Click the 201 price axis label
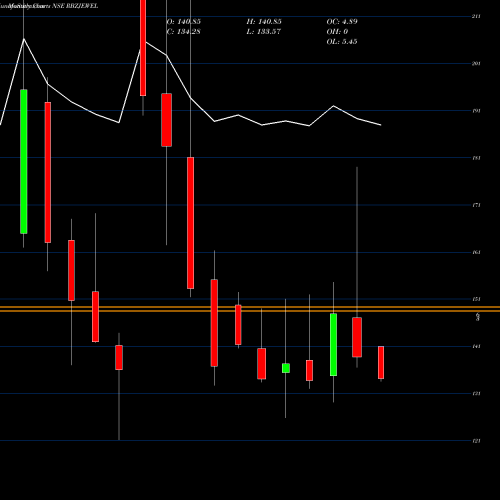Screen dimensions: 500x500 pos(476,63)
